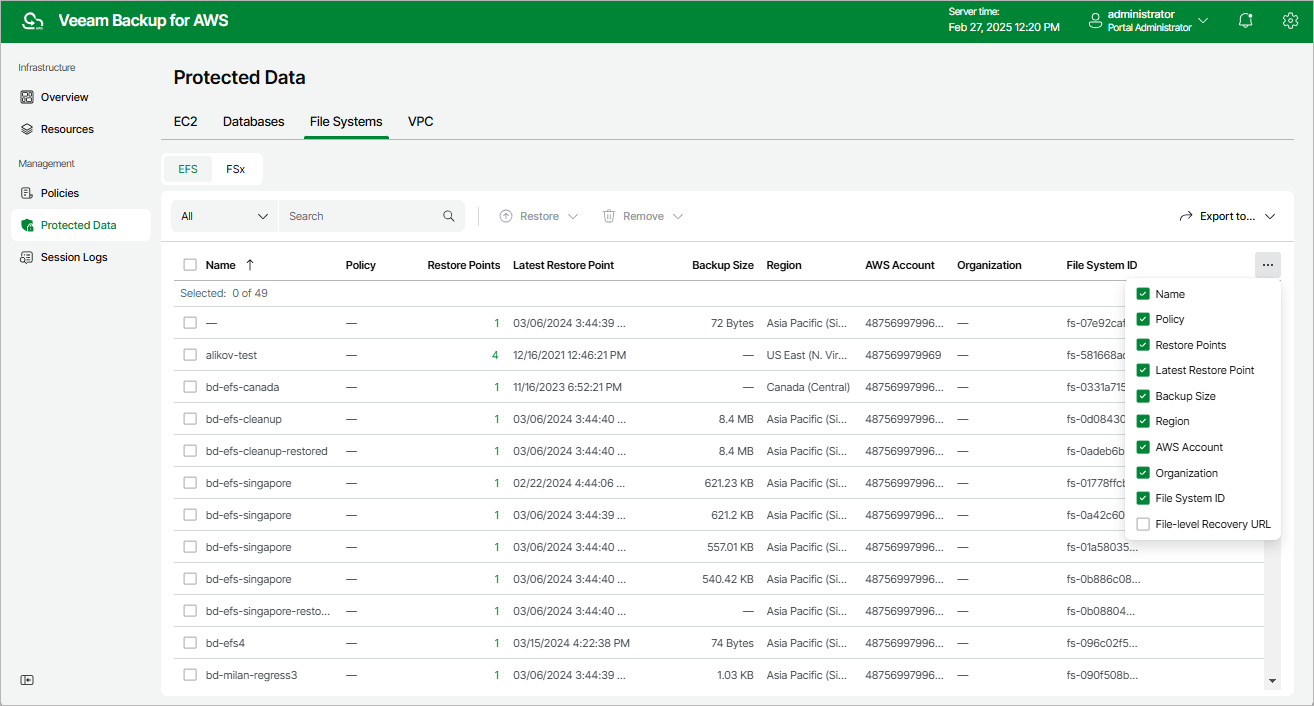Switch to the FSx sub-tab

235,169
